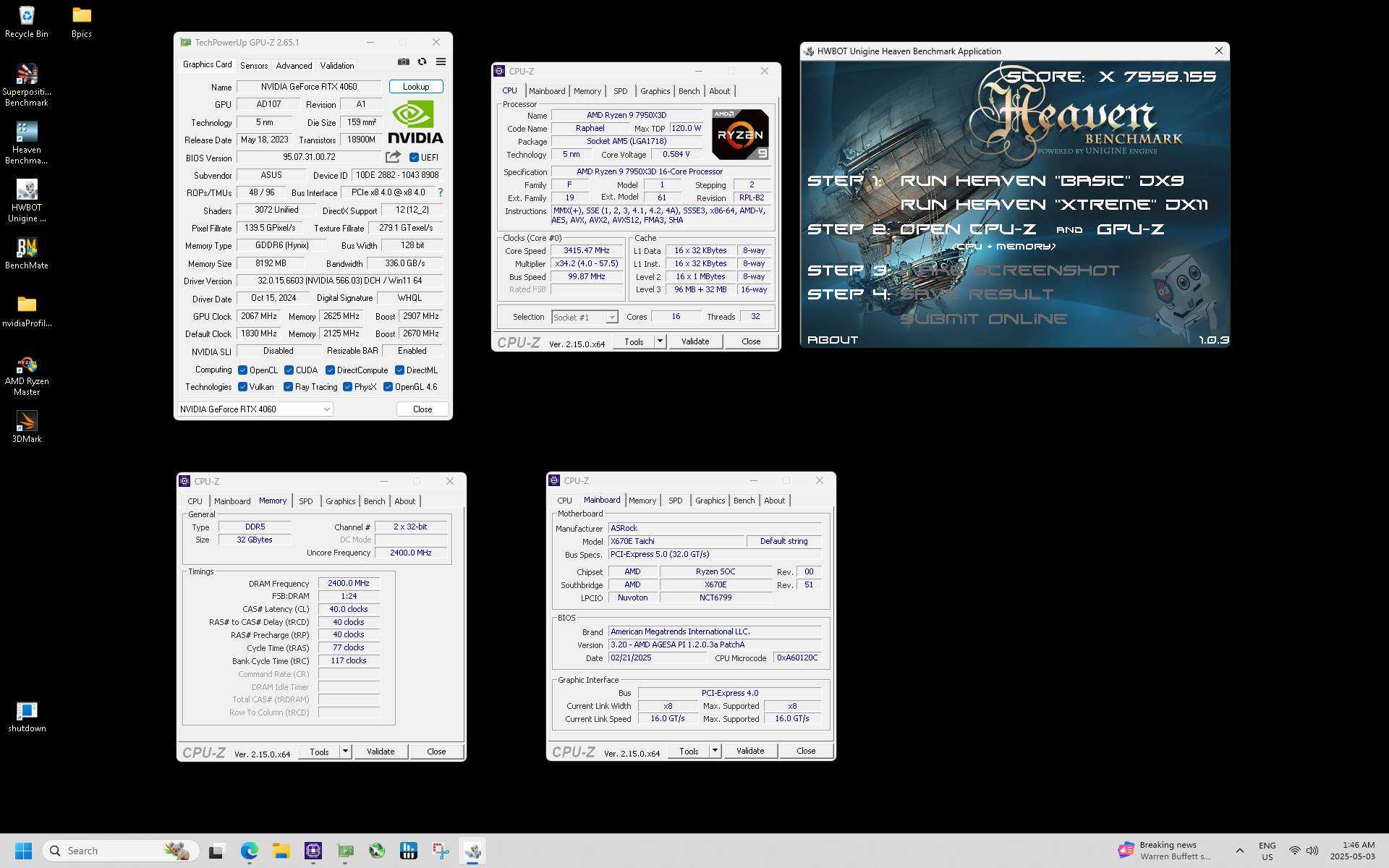The height and width of the screenshot is (868, 1389).
Task: Open Validation tab in GPU-Z
Action: 337,65
